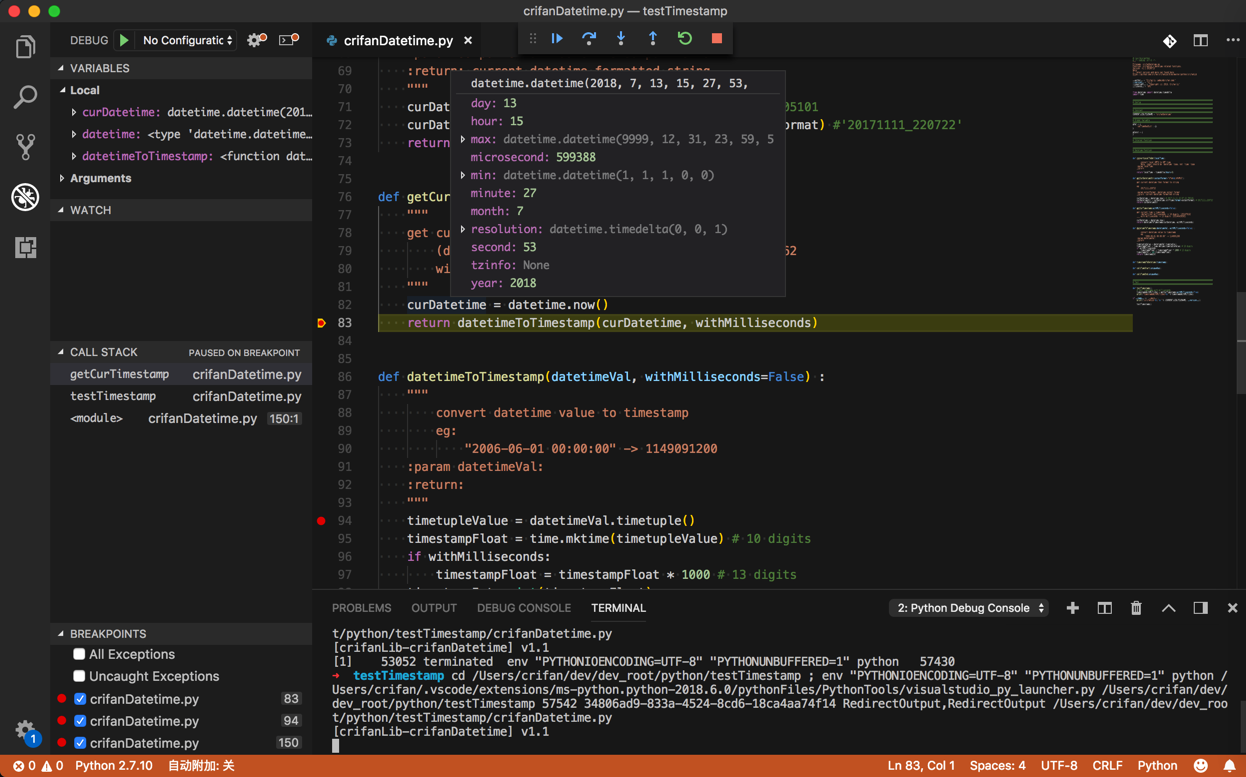Kill the terminal with trash icon

coord(1136,608)
